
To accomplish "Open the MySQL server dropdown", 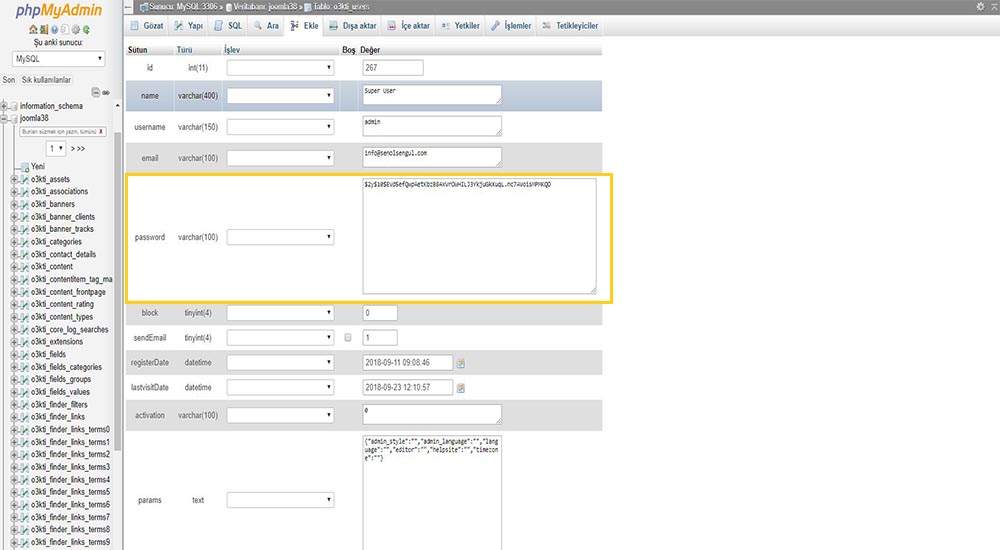I will pos(59,59).
